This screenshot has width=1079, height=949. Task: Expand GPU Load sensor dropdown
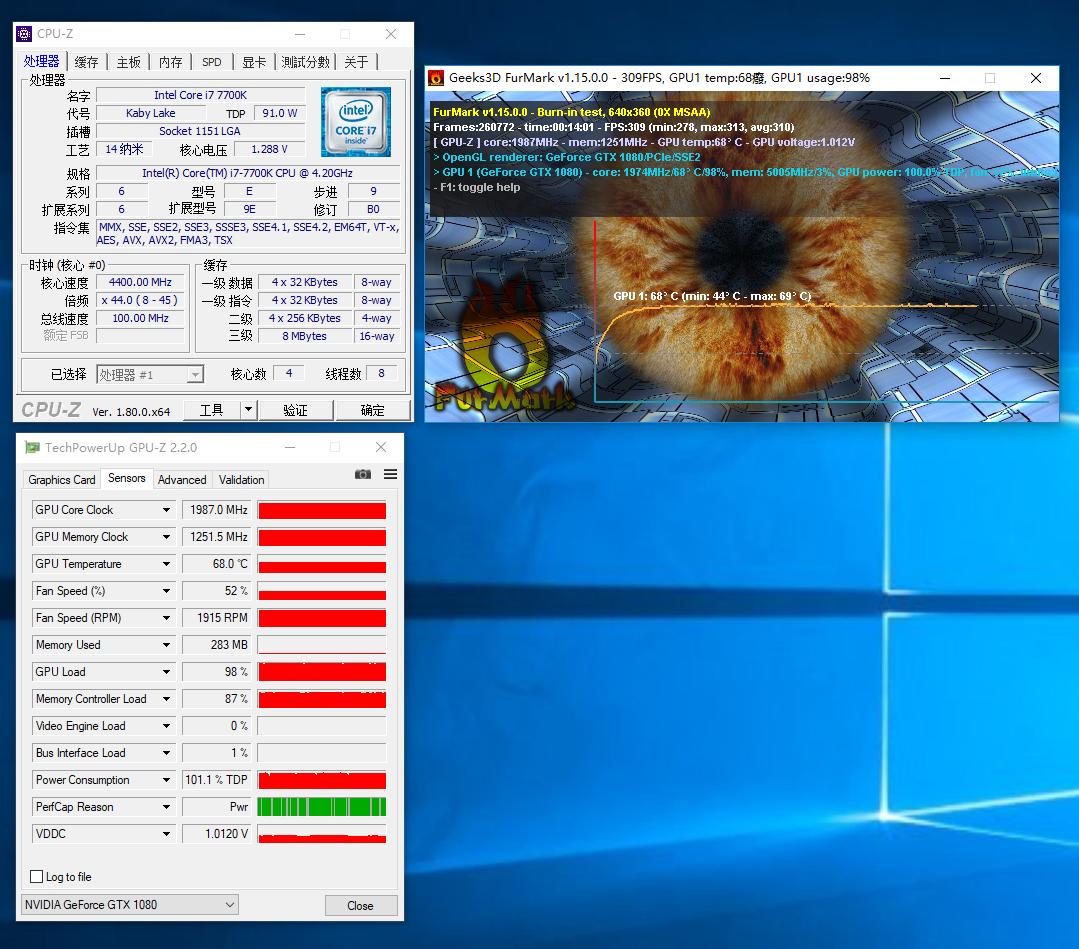tap(166, 672)
